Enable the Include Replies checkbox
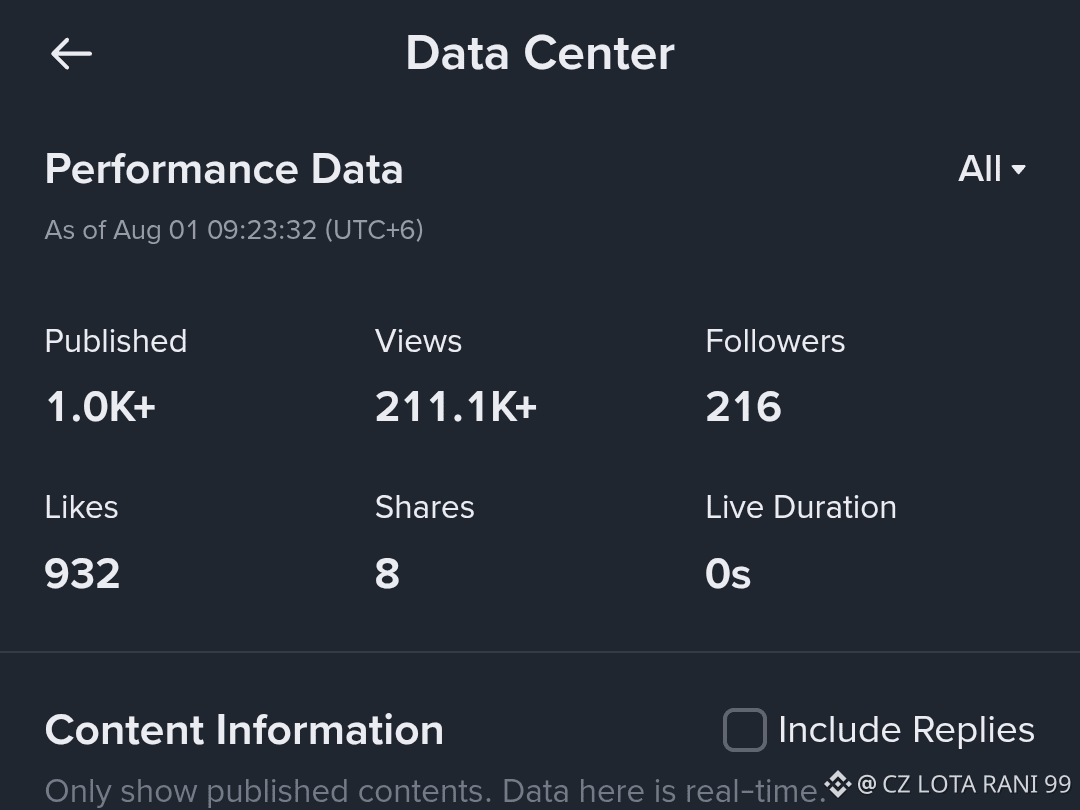Screen dimensions: 1080x810 pos(745,729)
